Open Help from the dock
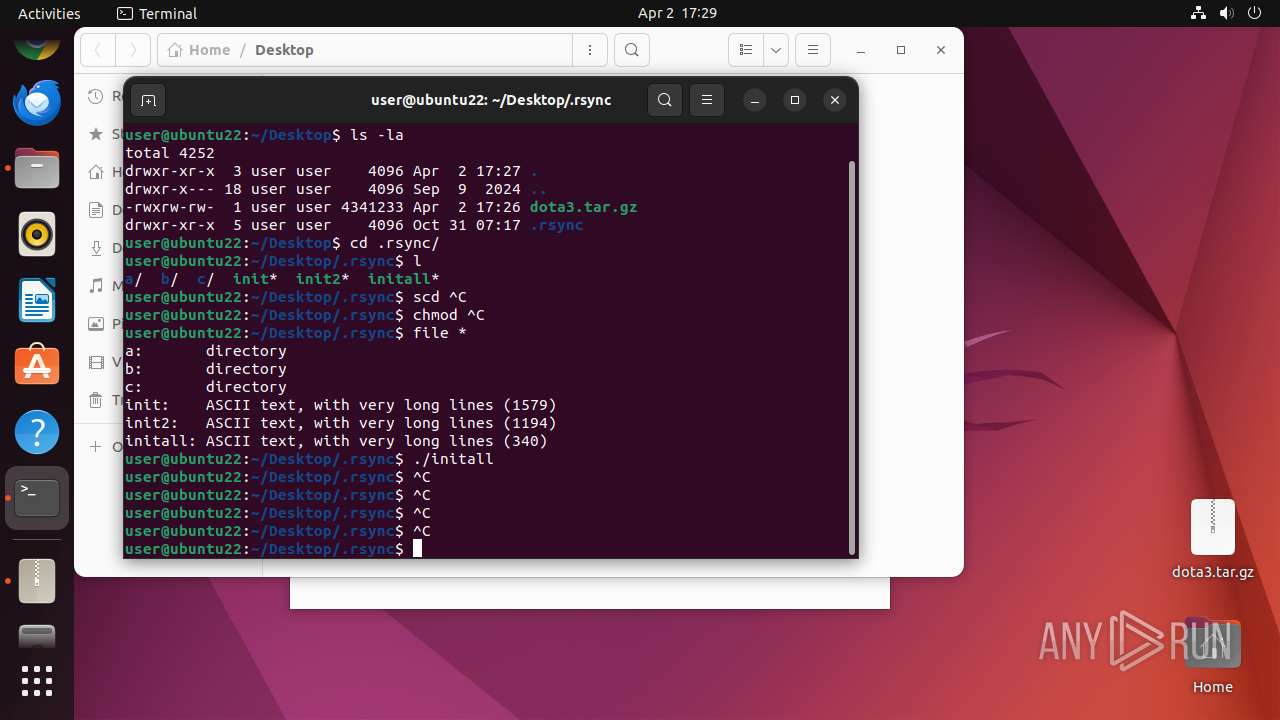Image resolution: width=1280 pixels, height=720 pixels. tap(37, 432)
